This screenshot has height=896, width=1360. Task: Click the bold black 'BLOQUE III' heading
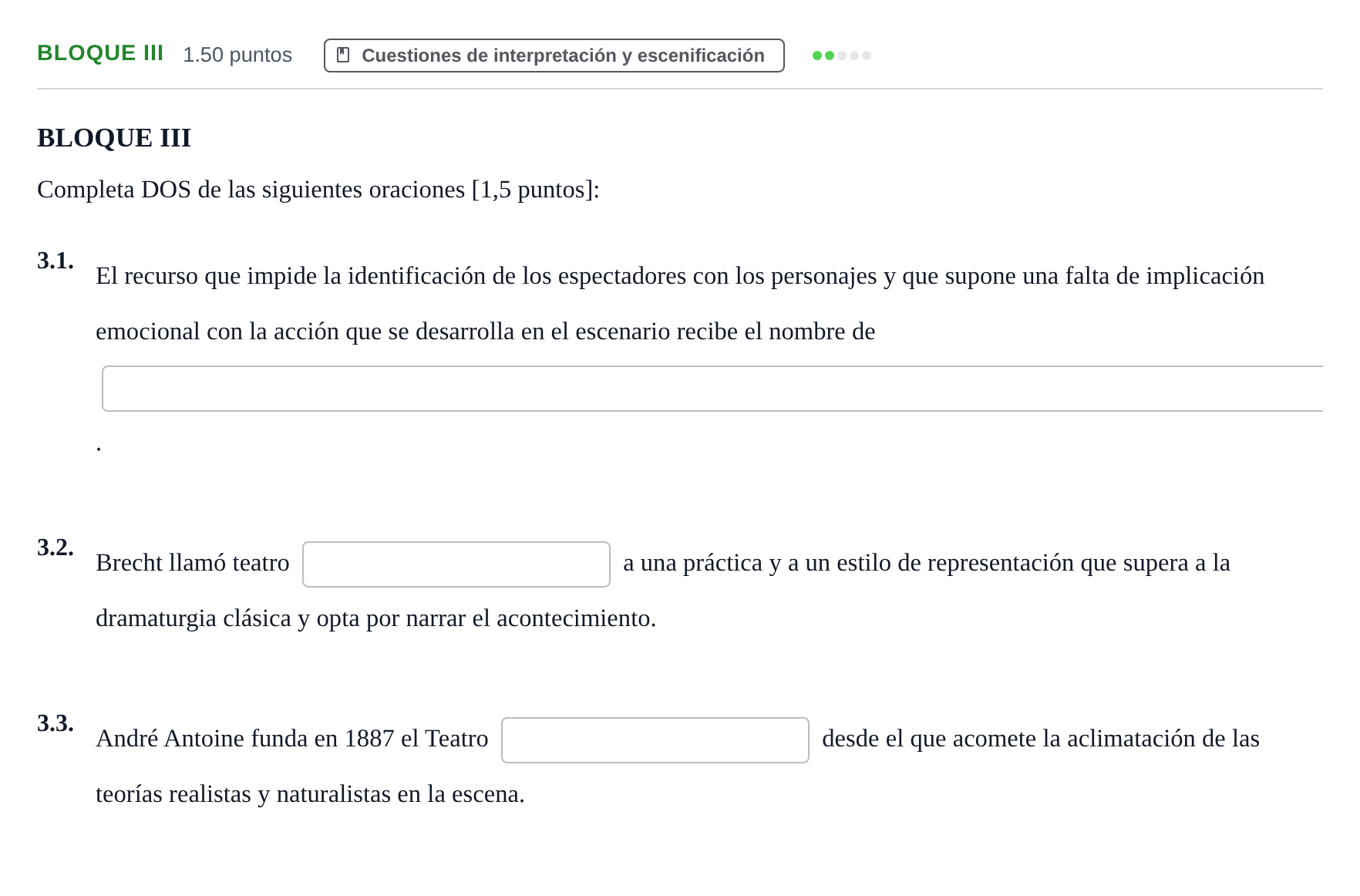(x=114, y=138)
